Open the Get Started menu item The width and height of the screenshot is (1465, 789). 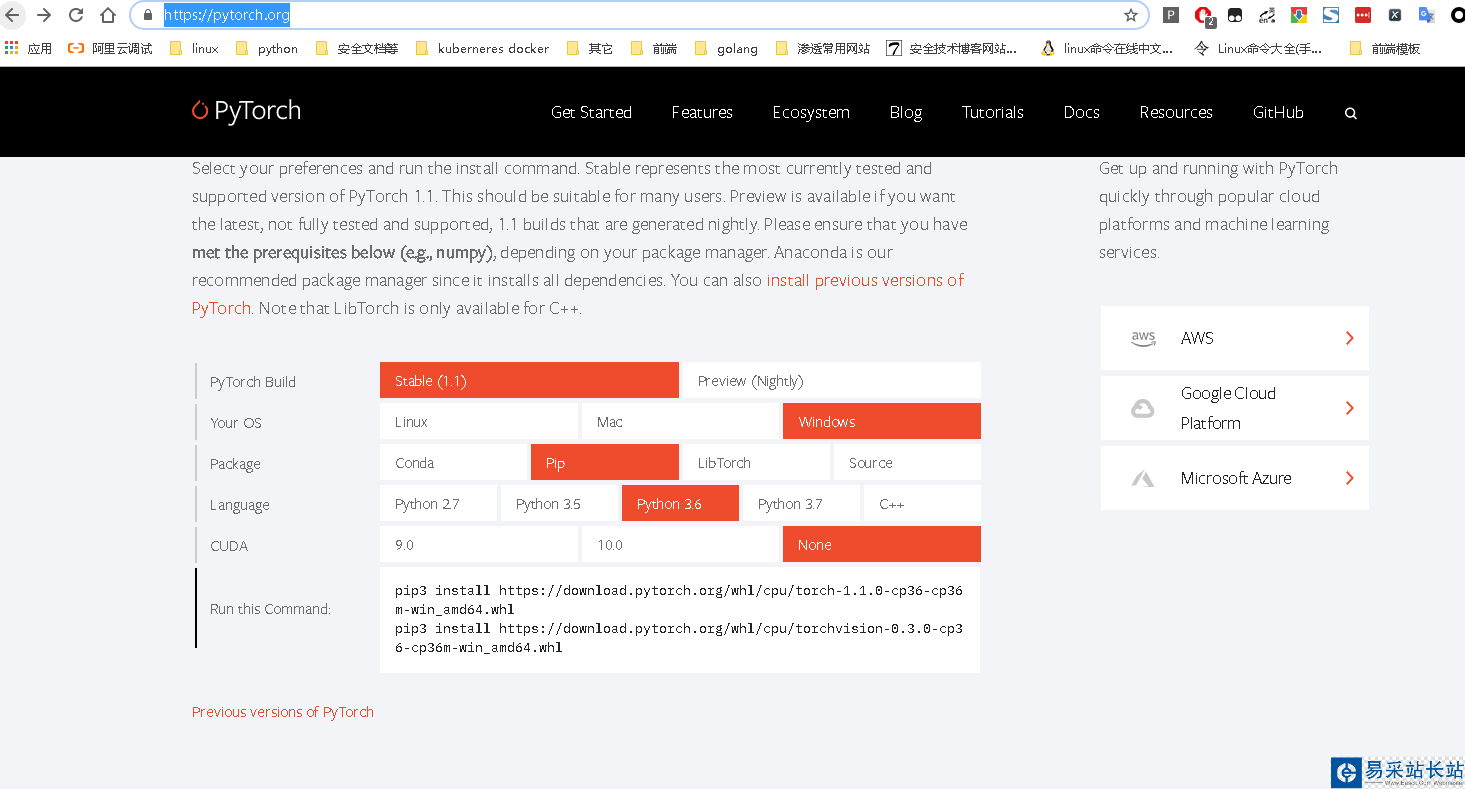click(x=591, y=112)
